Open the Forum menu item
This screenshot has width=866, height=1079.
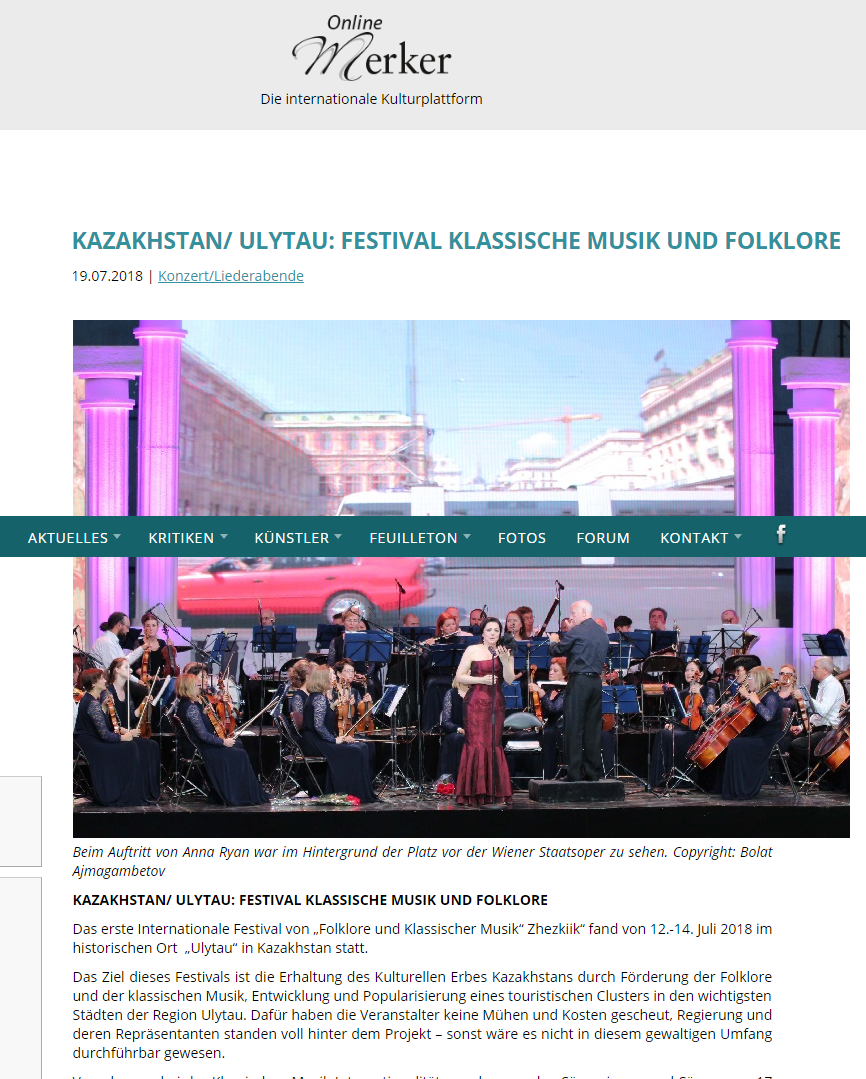pos(603,538)
